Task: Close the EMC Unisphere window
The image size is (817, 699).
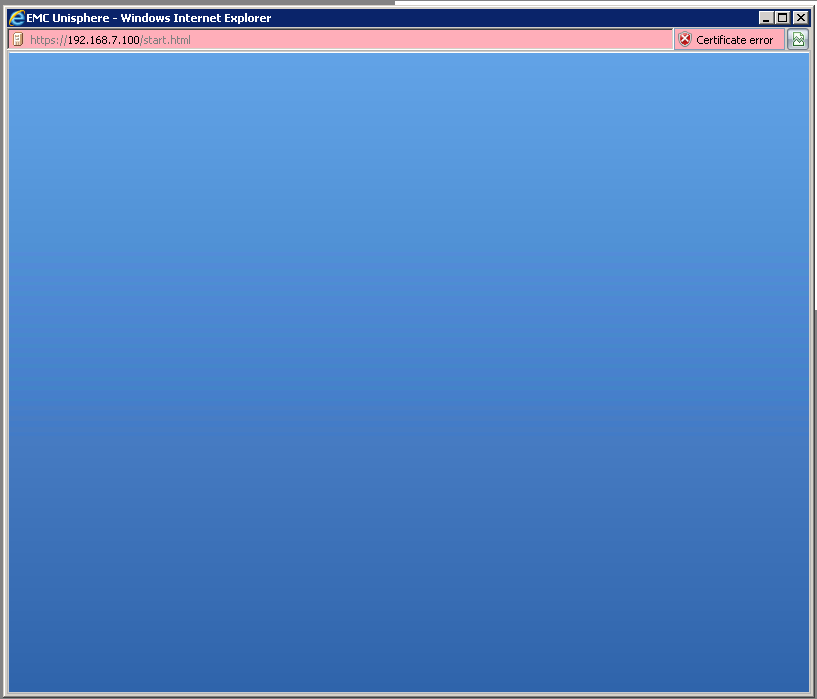Action: click(x=800, y=18)
